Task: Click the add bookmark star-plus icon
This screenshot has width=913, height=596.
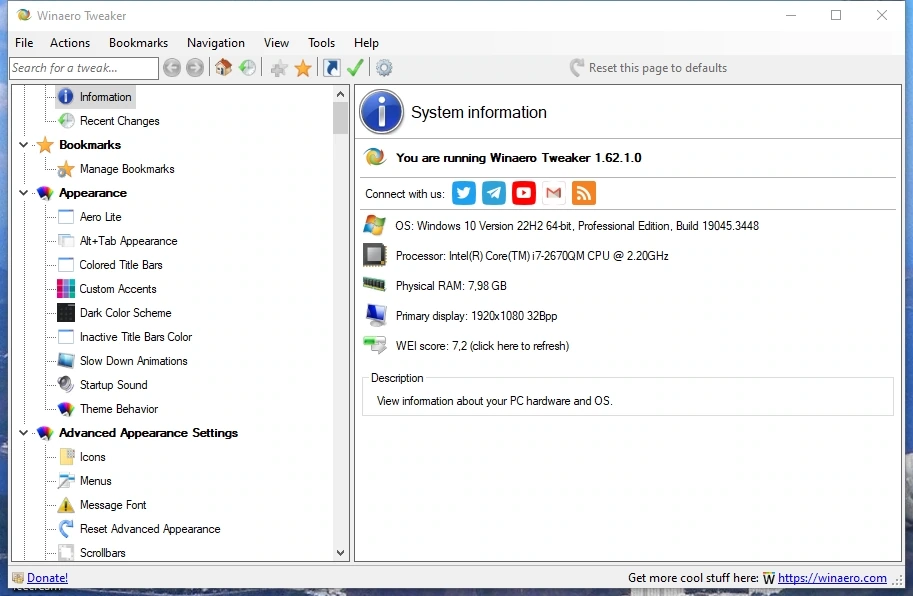Action: (279, 69)
